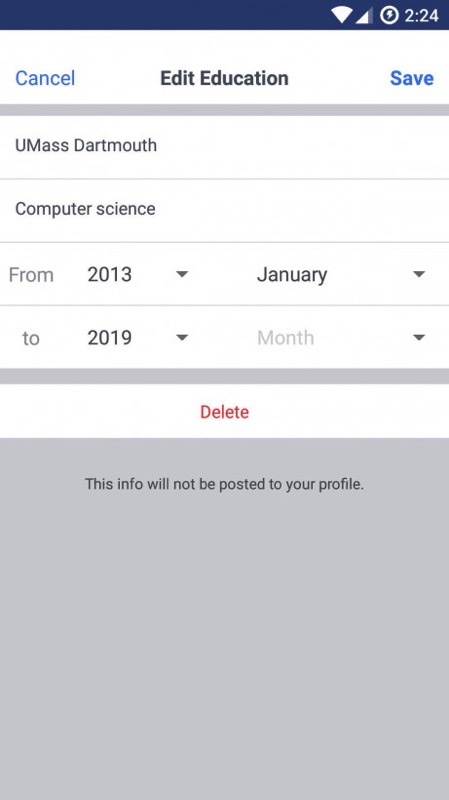Select the 2019 end year value
The image size is (449, 800).
pos(109,338)
